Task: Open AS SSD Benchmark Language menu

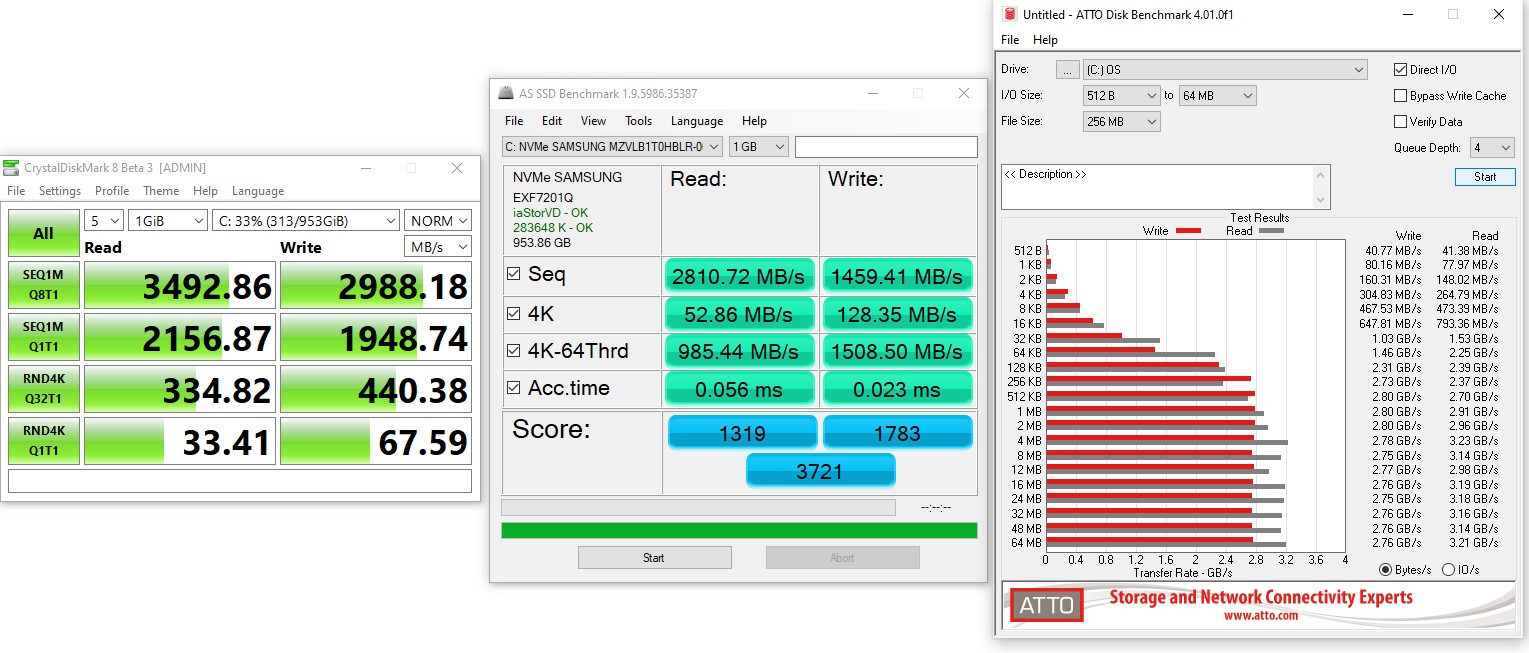Action: point(697,121)
